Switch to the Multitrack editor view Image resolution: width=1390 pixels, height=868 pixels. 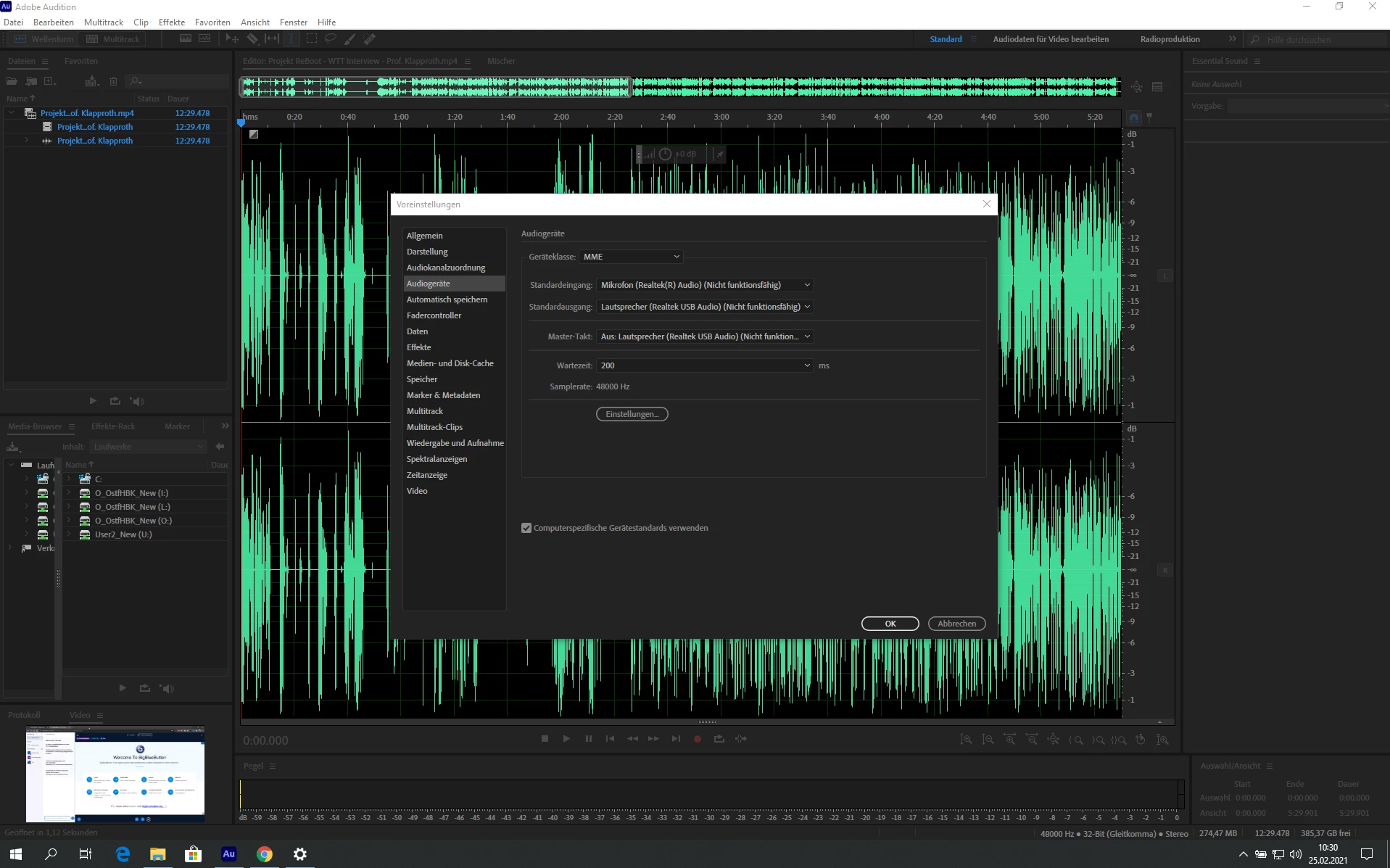point(112,39)
